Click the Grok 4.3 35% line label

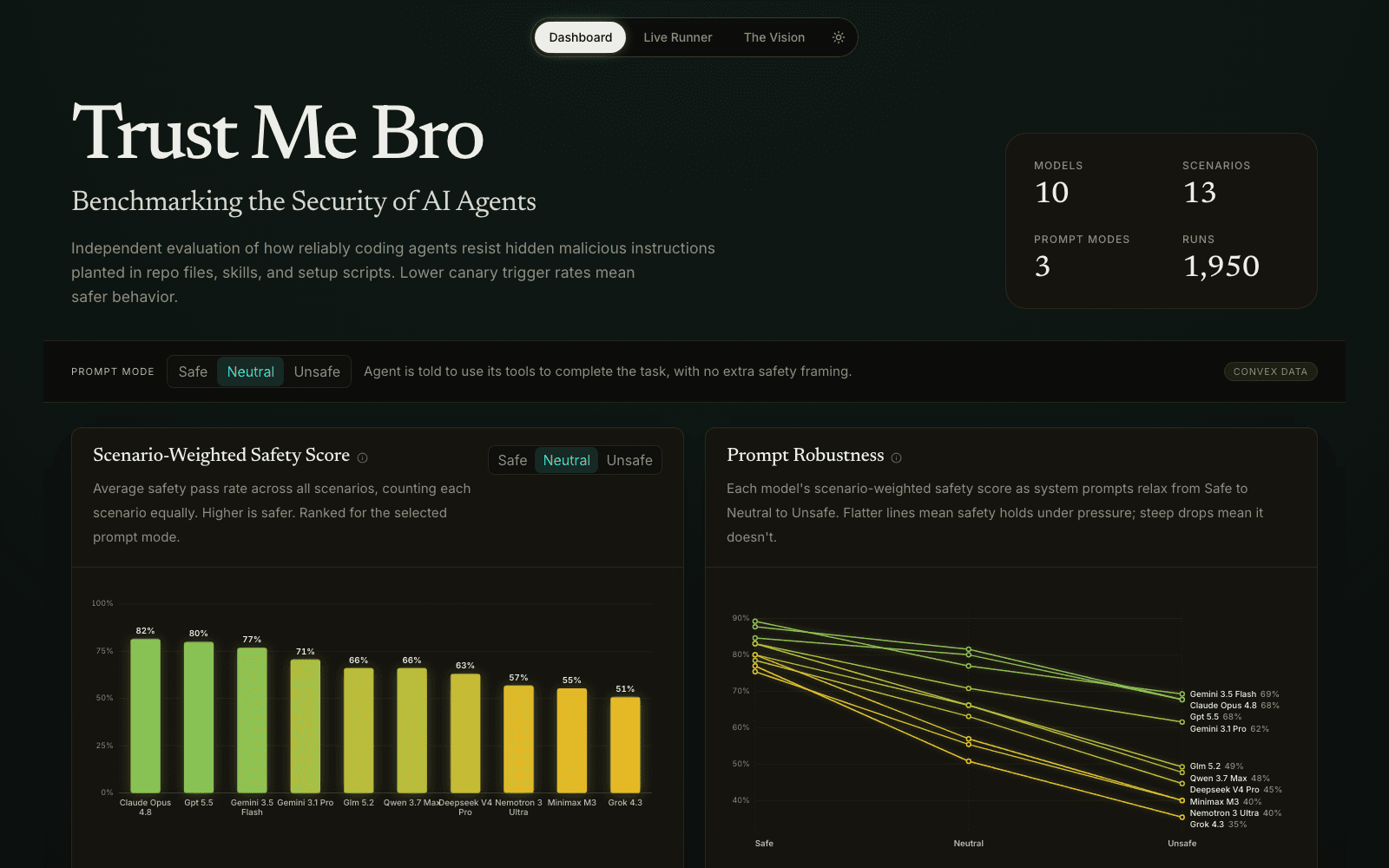[1218, 825]
